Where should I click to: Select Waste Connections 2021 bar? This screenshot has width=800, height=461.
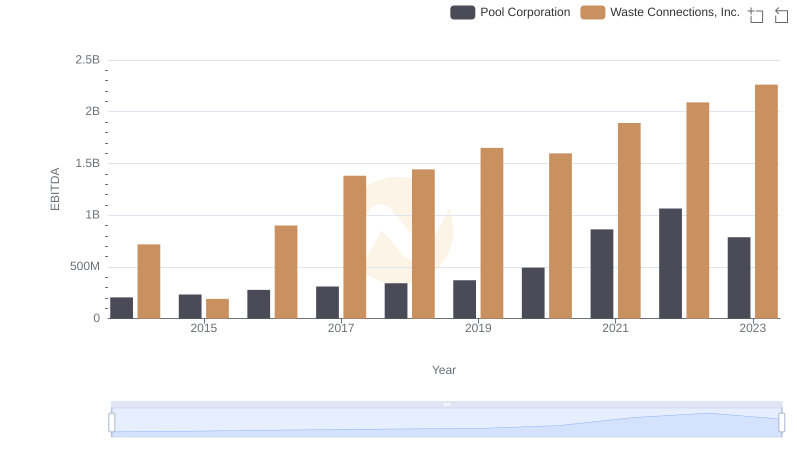(629, 221)
